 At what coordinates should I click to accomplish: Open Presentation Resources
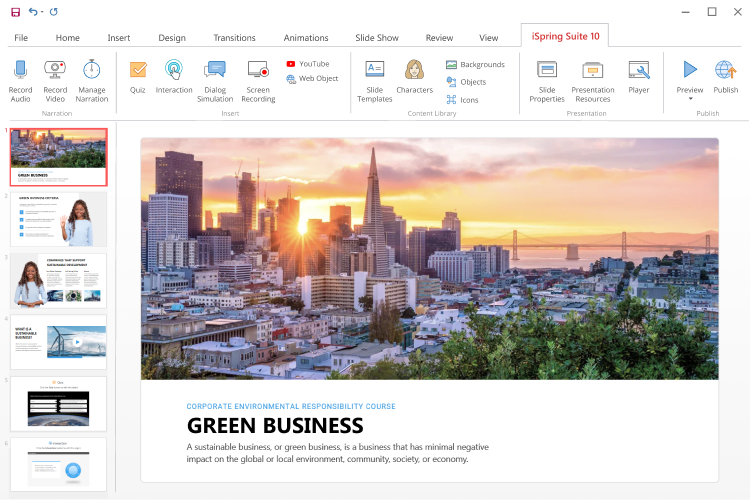(x=593, y=81)
